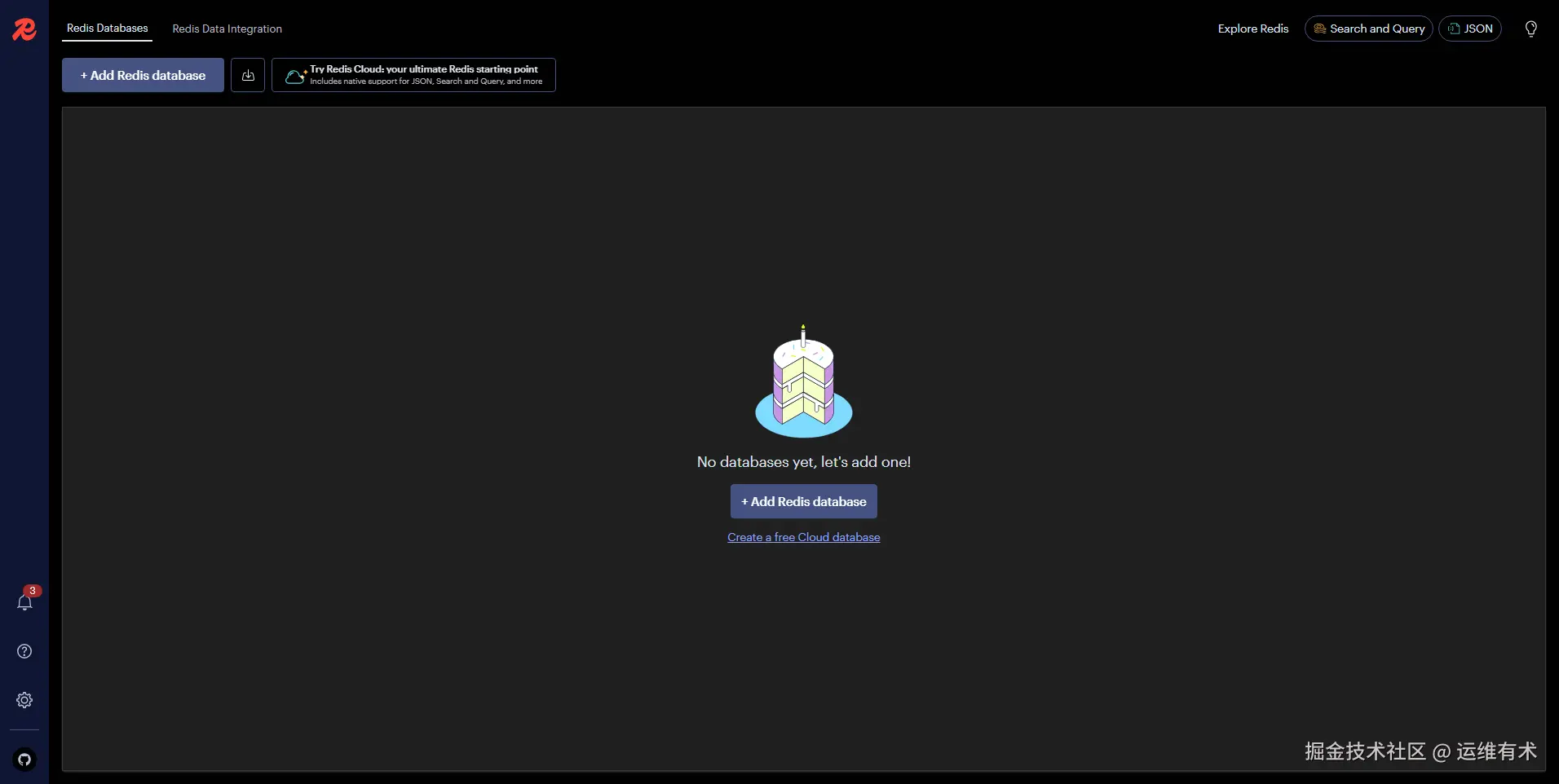Stay on the Redis Databases tab

(107, 29)
